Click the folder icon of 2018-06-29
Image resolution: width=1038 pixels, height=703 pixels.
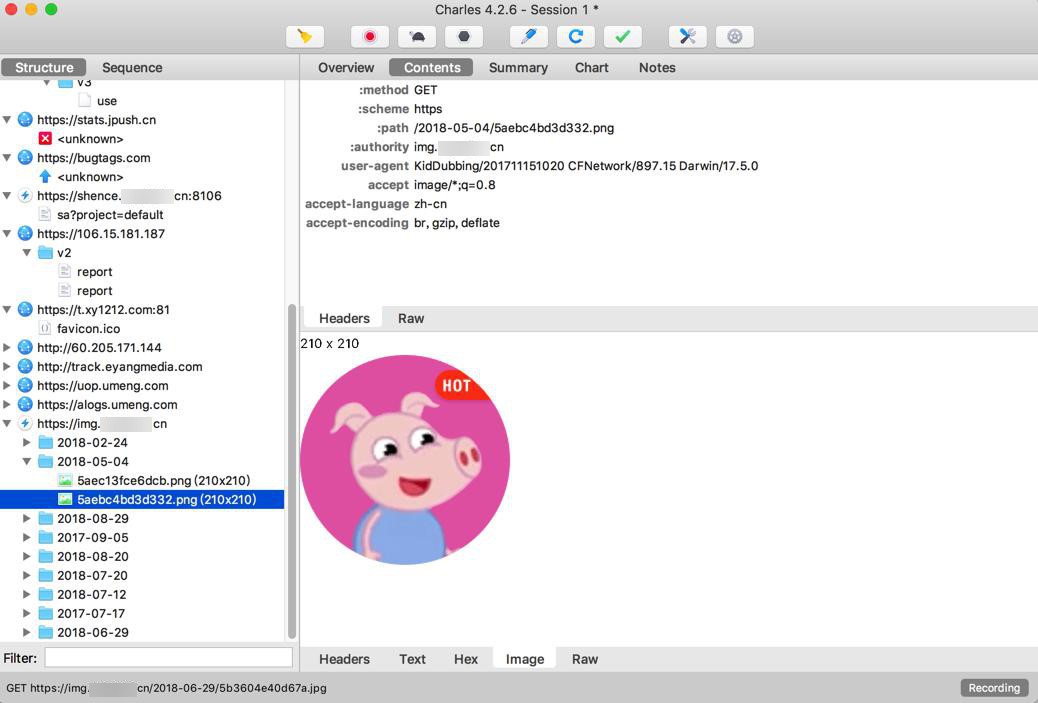coord(45,632)
